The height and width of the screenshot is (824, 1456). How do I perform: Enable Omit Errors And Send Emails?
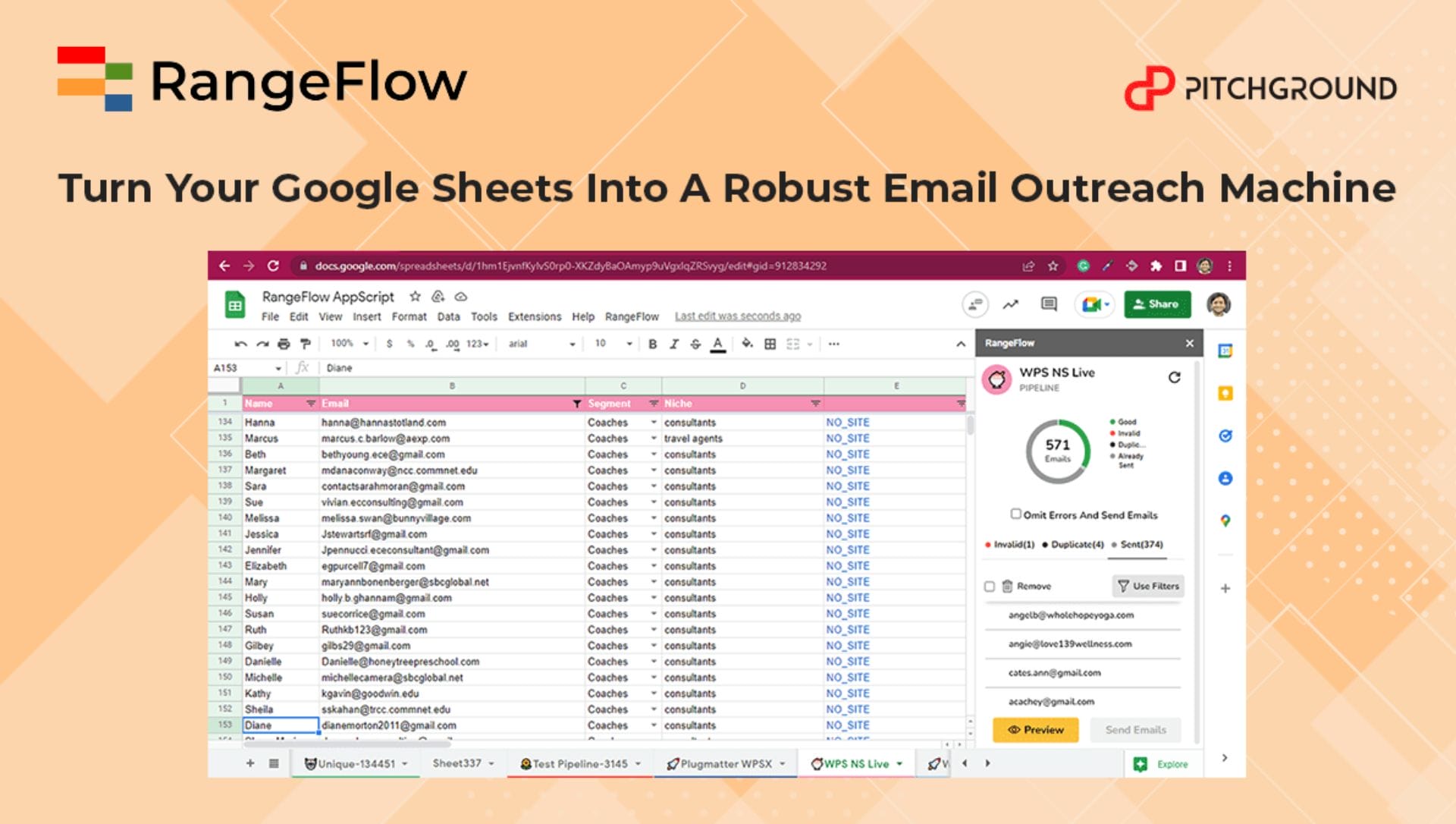click(x=1015, y=514)
